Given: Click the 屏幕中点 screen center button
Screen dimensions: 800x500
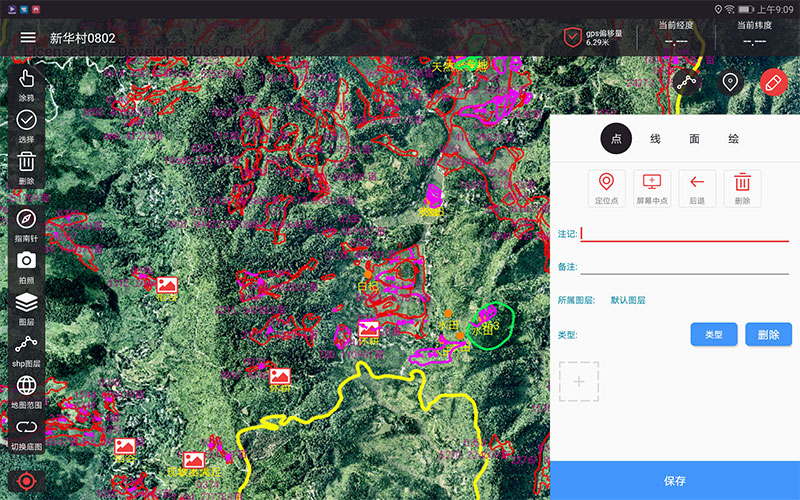Looking at the screenshot, I should (x=652, y=189).
